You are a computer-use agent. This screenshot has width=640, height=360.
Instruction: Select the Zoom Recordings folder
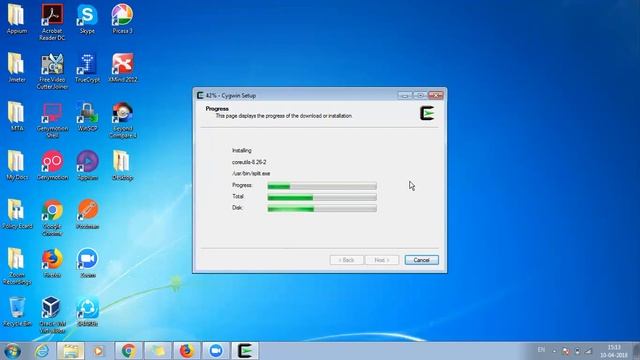coord(17,267)
